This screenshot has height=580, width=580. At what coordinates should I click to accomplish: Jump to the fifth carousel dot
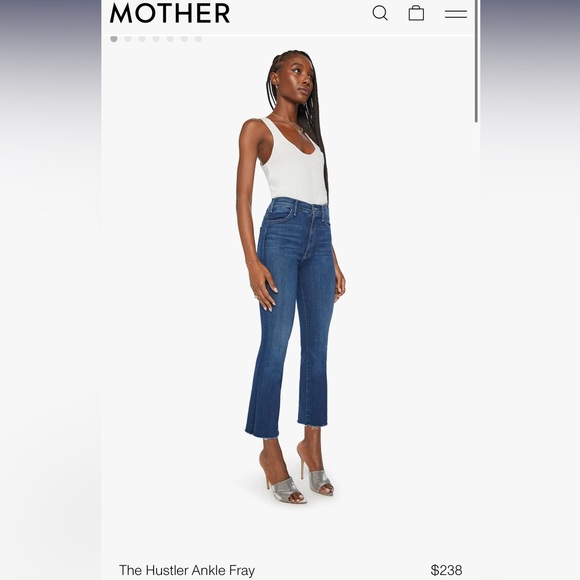coord(170,39)
